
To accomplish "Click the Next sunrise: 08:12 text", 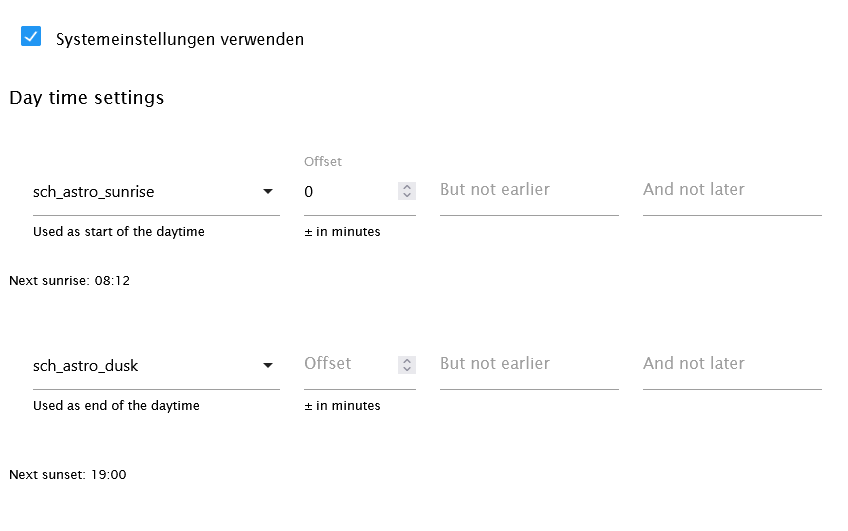I will click(x=70, y=281).
